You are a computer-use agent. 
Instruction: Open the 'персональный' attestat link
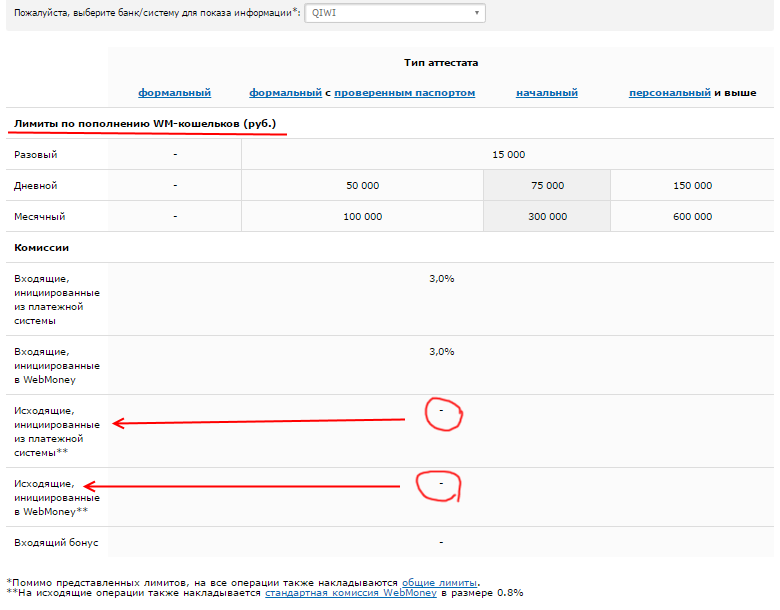coord(669,93)
